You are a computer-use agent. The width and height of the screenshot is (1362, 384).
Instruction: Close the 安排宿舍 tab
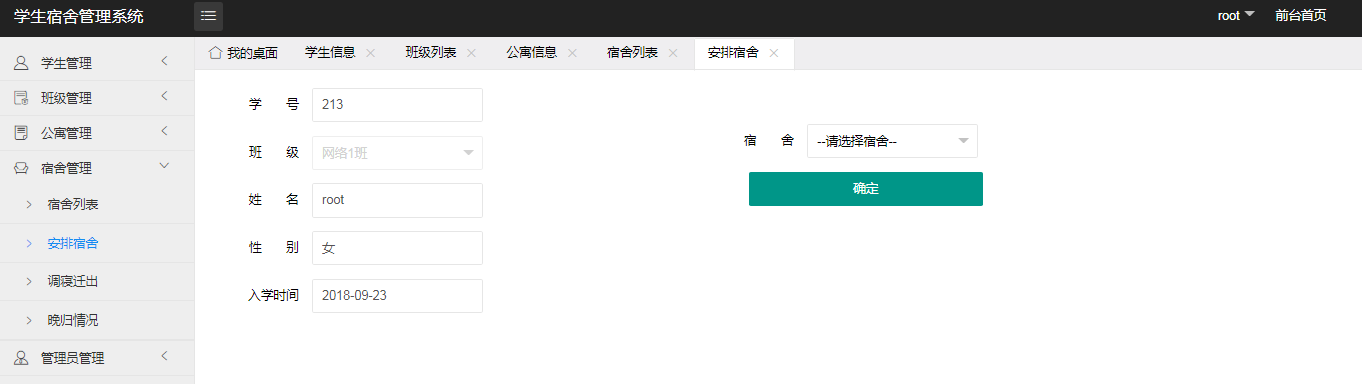(774, 53)
